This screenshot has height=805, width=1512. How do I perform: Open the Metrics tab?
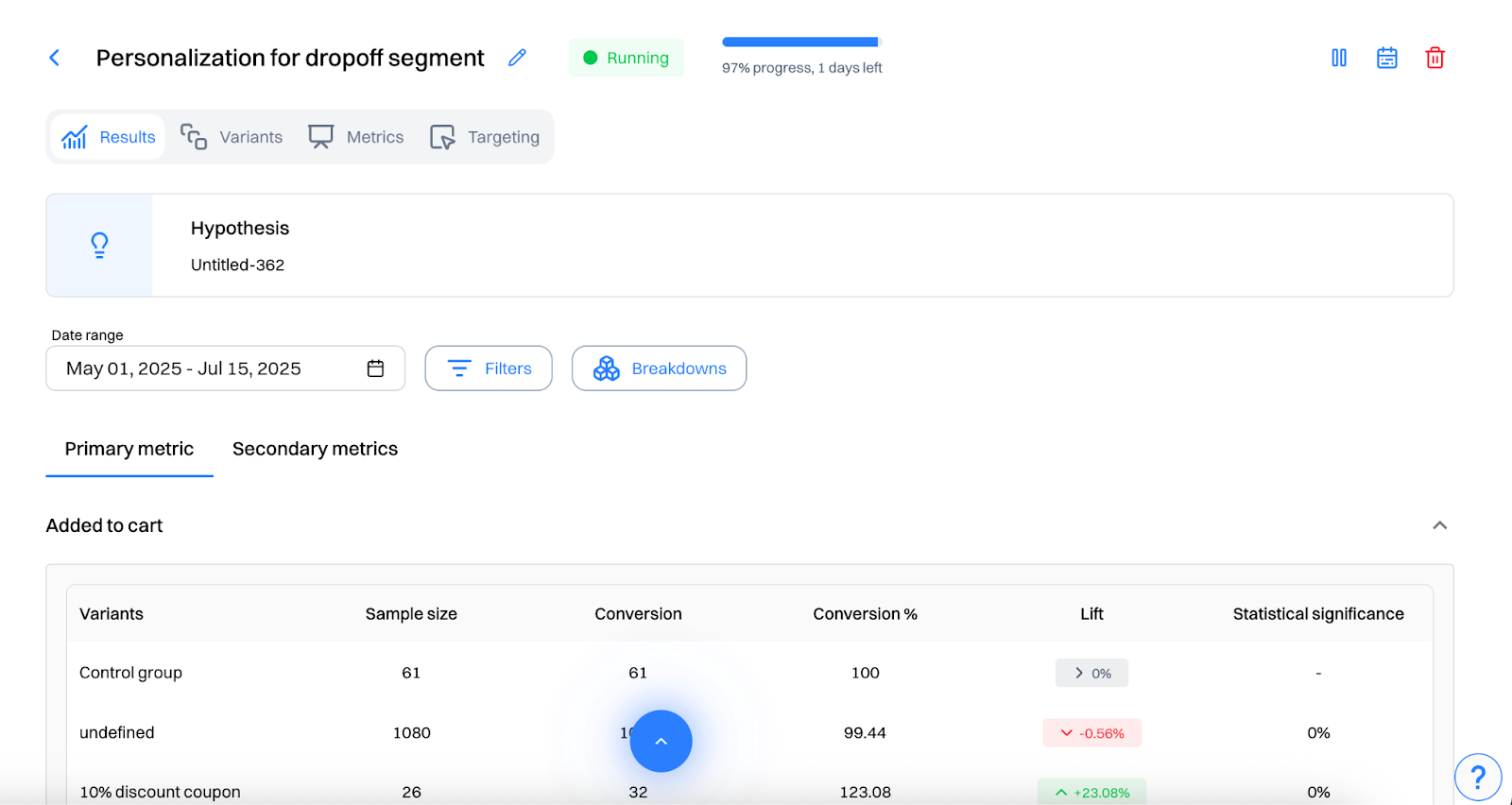356,137
